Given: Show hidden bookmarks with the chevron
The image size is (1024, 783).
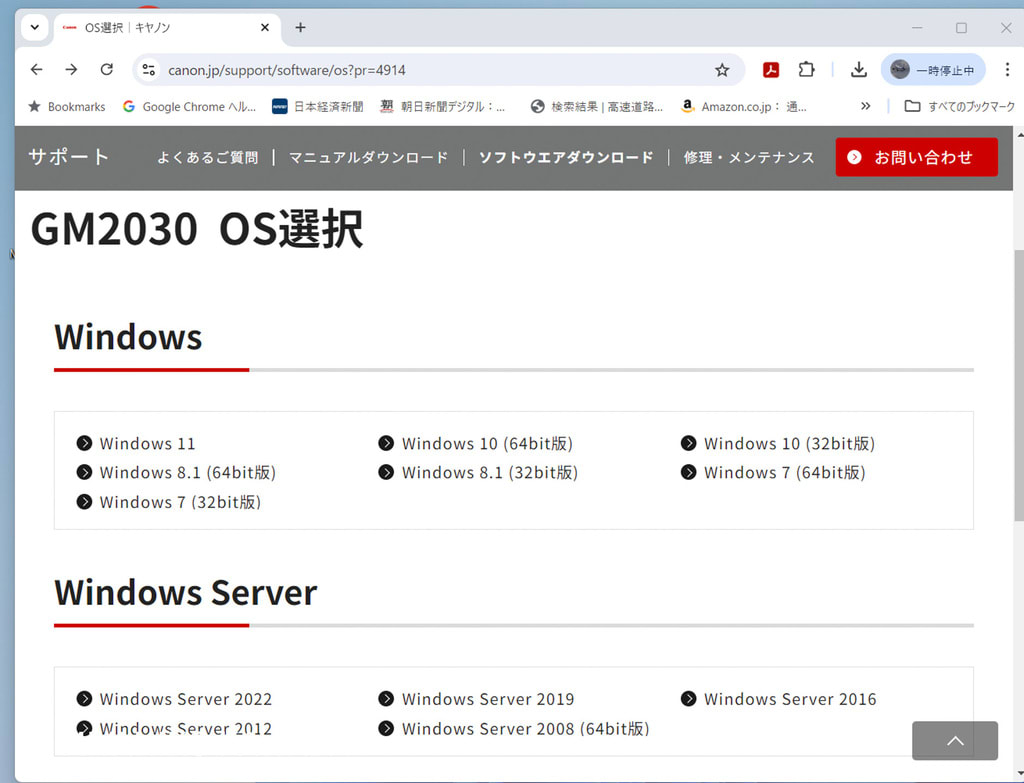Looking at the screenshot, I should (x=865, y=106).
